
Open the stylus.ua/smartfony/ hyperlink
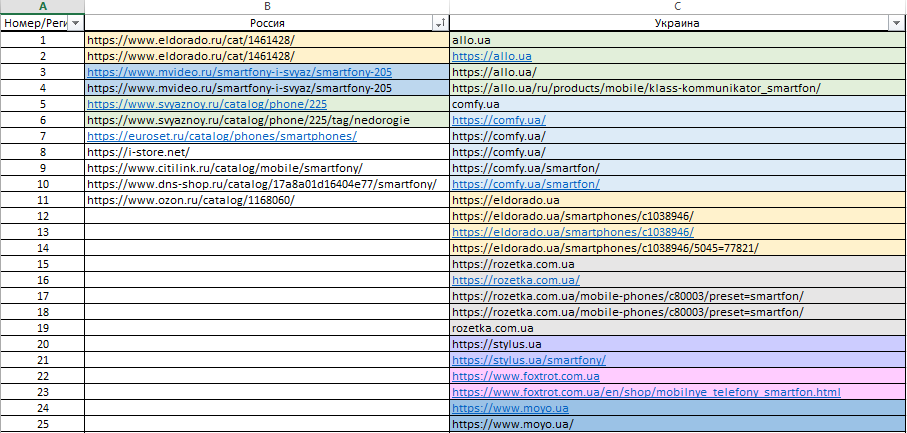coord(529,360)
